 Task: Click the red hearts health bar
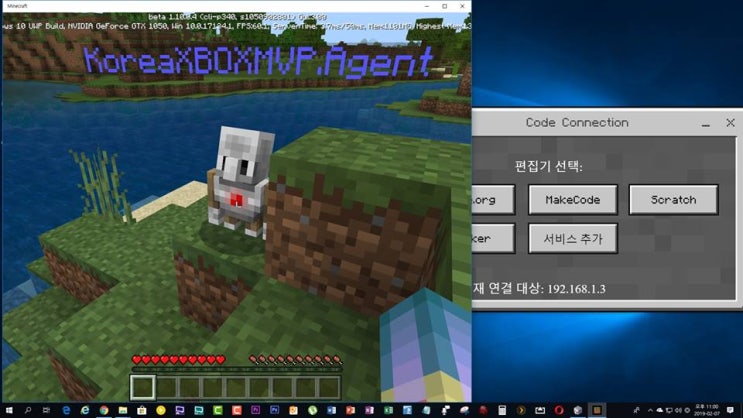pos(179,360)
